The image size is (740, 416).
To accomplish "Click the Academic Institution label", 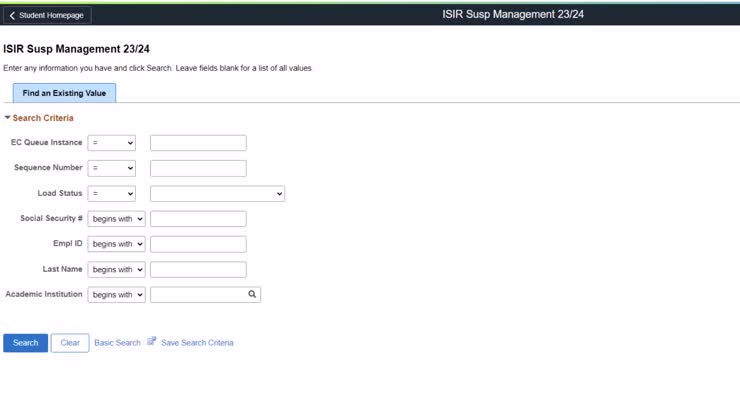I will [x=44, y=294].
